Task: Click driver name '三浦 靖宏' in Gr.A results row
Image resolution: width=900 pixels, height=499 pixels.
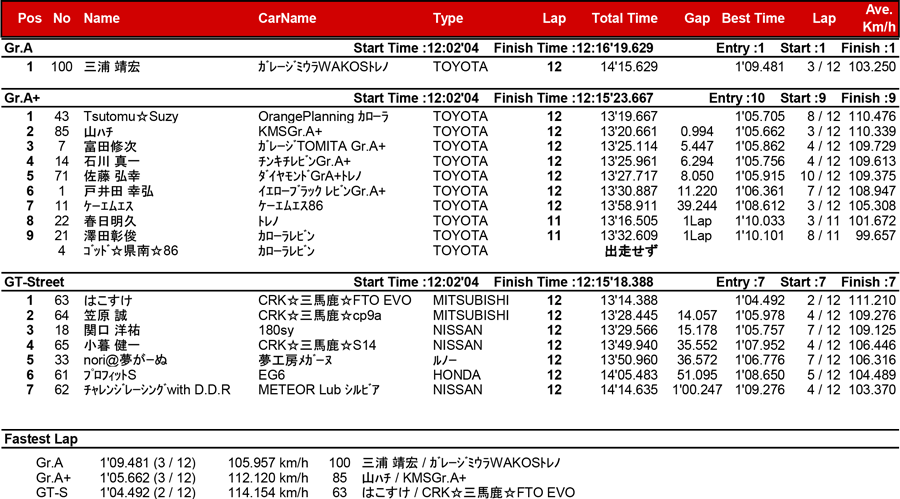Action: (x=111, y=67)
